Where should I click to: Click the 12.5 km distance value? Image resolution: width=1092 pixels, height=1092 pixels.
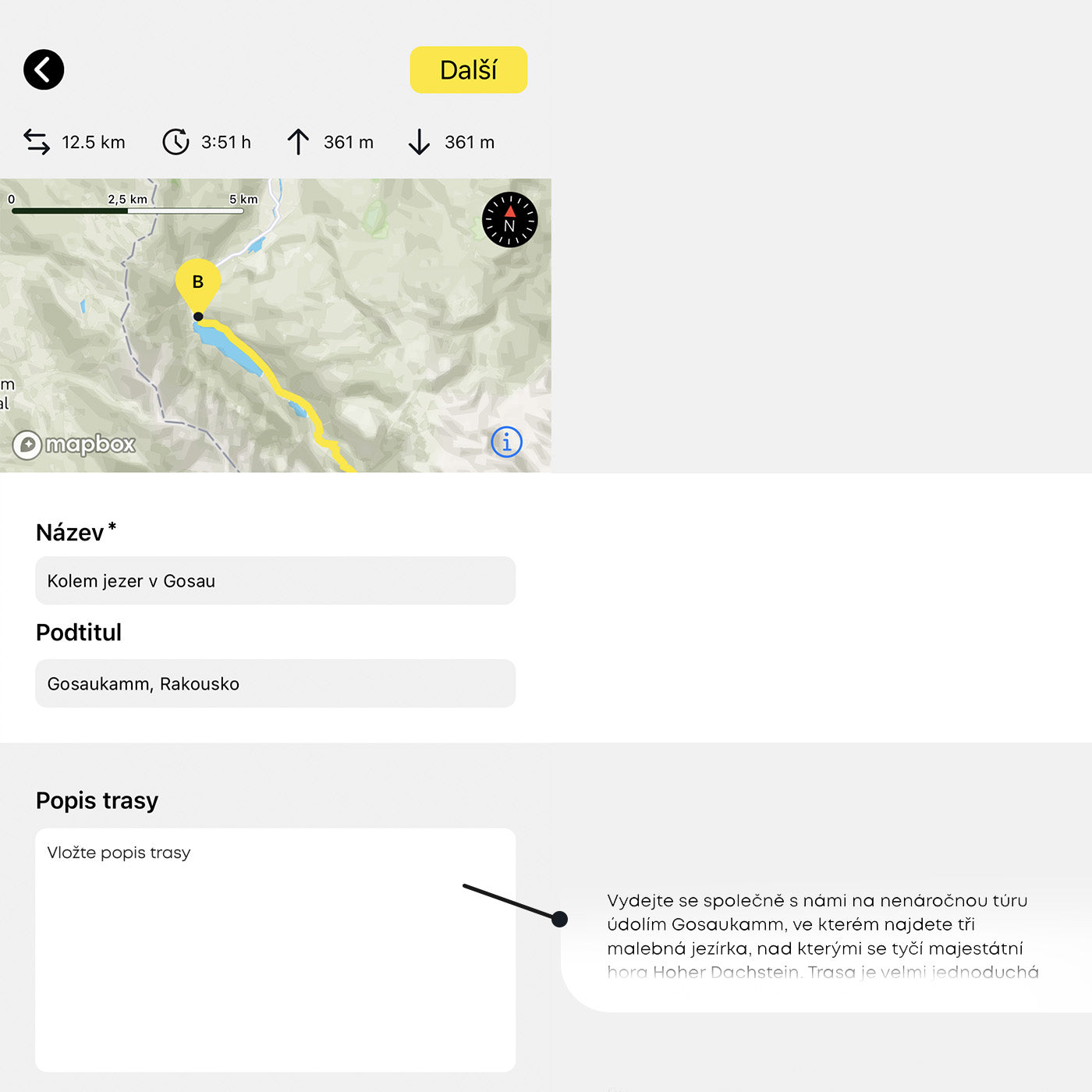tap(94, 143)
